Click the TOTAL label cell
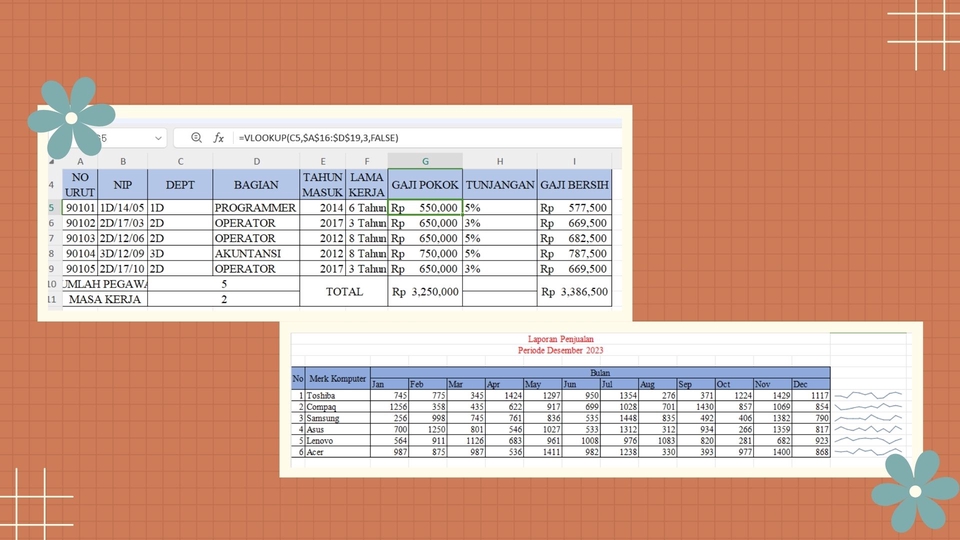Image resolution: width=960 pixels, height=540 pixels. pyautogui.click(x=344, y=291)
